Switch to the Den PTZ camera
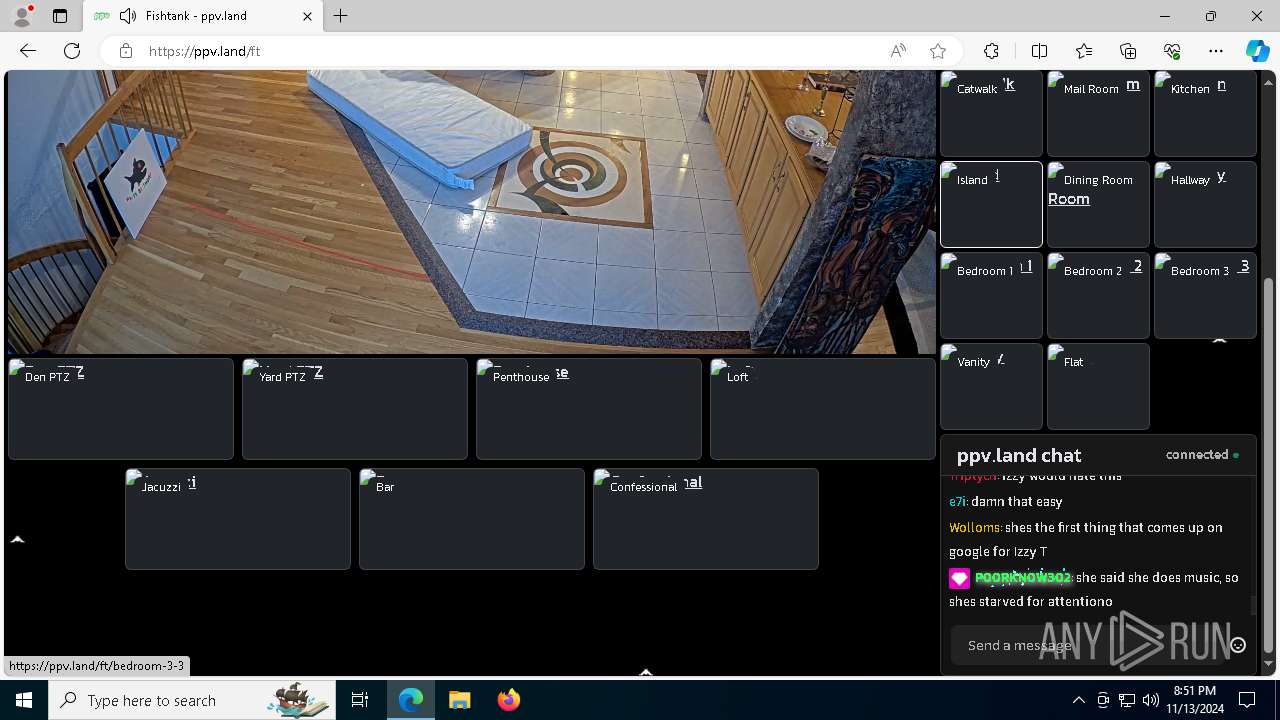Image resolution: width=1280 pixels, height=720 pixels. click(121, 409)
